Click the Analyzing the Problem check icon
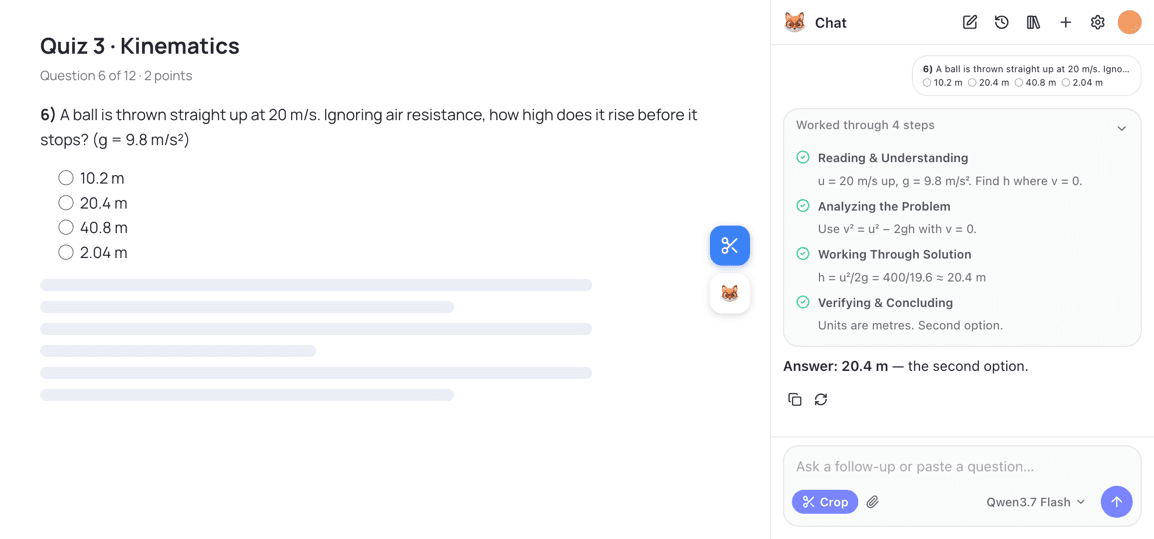This screenshot has height=539, width=1154. coord(803,206)
